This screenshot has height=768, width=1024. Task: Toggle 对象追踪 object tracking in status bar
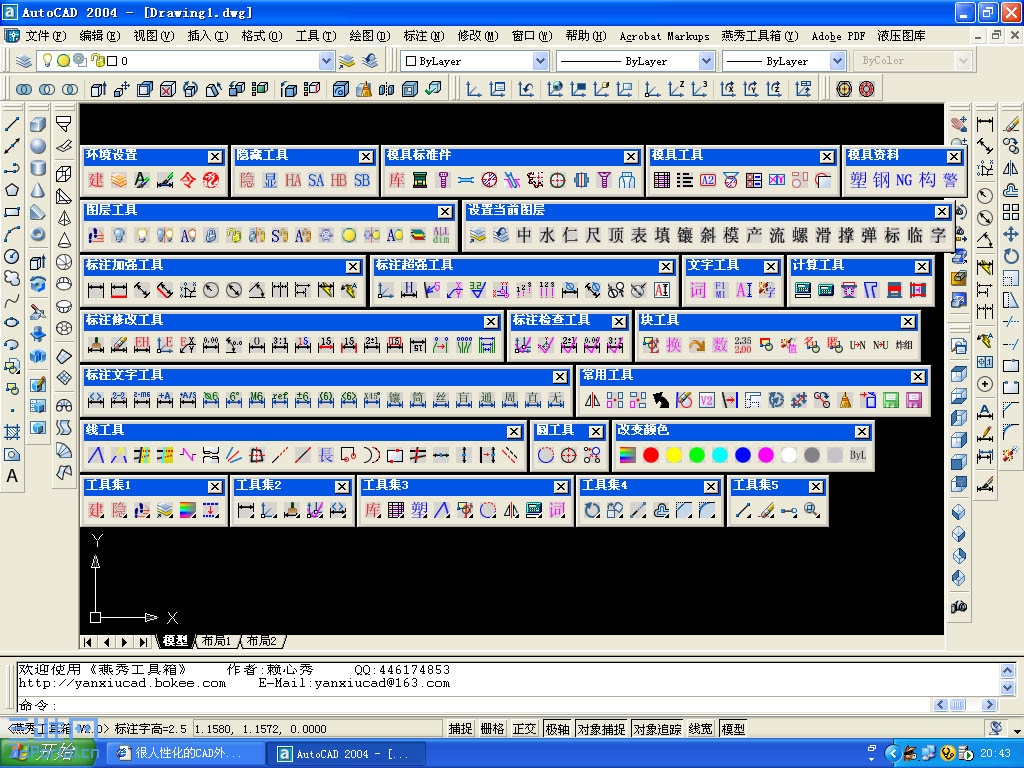coord(658,729)
